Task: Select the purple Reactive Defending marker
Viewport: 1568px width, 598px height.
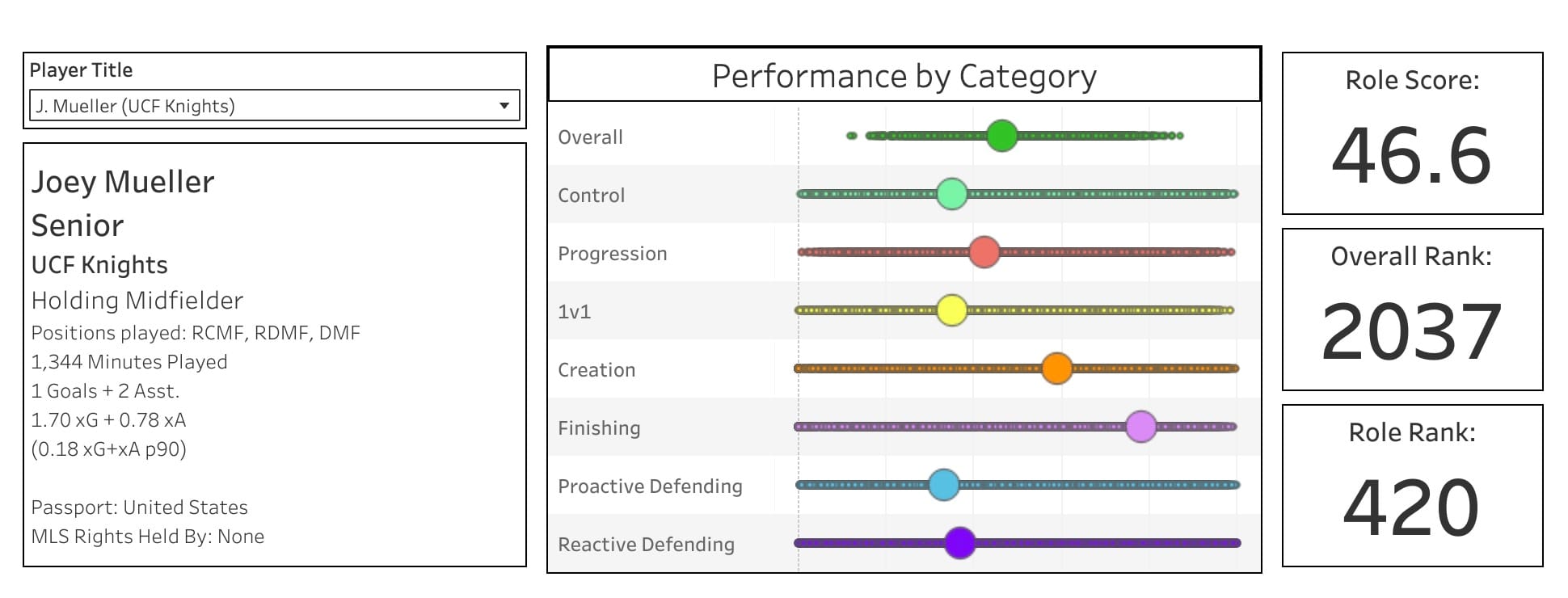Action: tap(960, 543)
